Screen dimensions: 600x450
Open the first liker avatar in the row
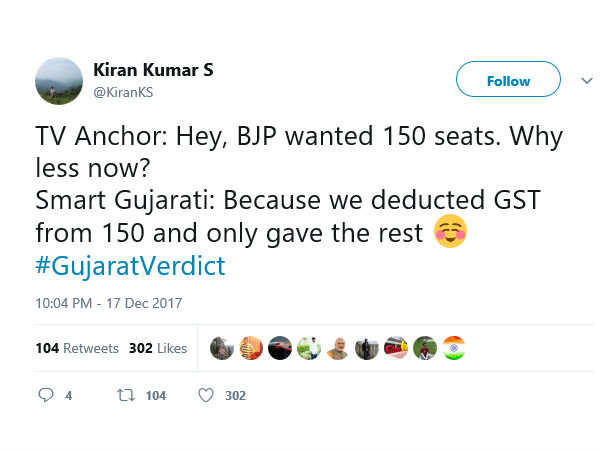(x=222, y=348)
